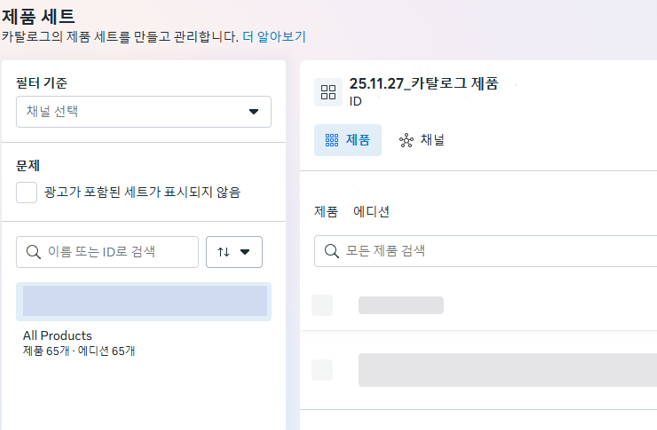
Task: Click the network icon on 채널 tab
Action: 406,141
